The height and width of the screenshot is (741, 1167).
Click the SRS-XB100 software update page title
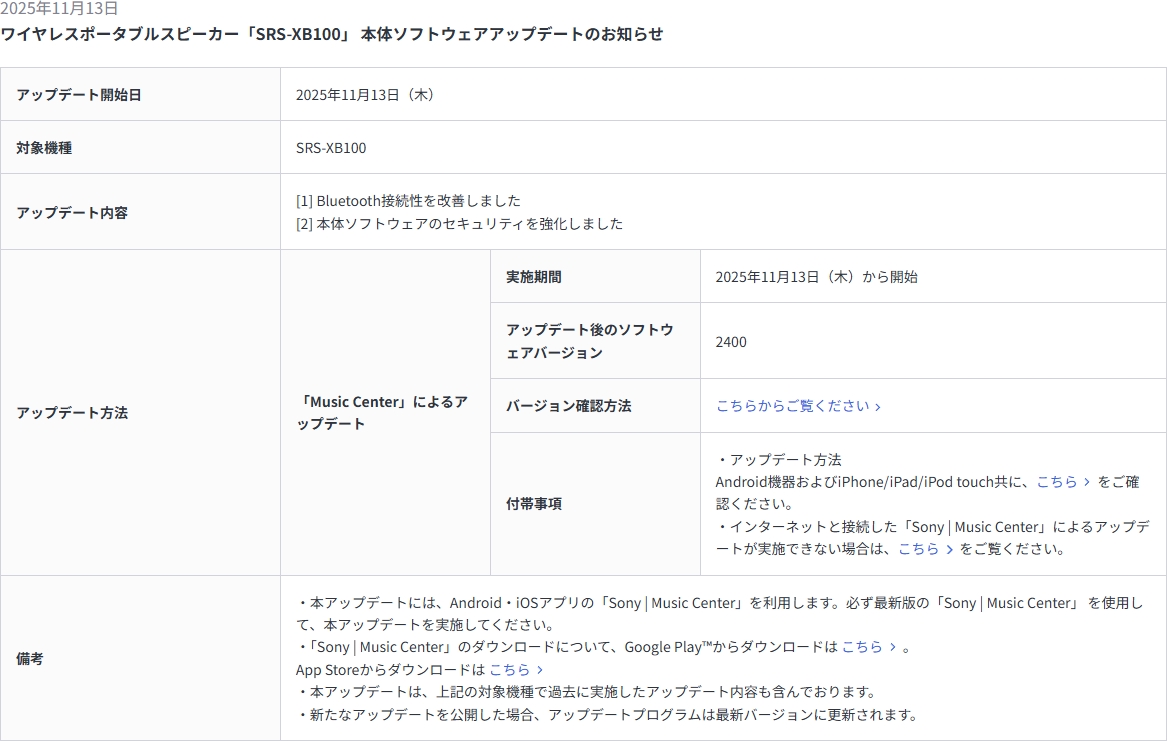[x=331, y=34]
